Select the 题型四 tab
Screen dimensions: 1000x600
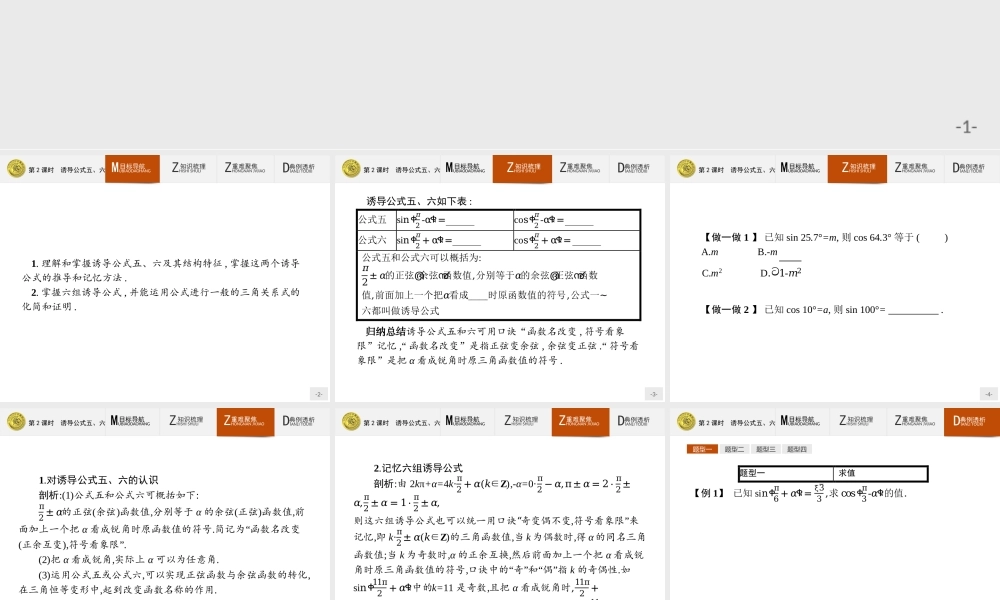pyautogui.click(x=797, y=448)
